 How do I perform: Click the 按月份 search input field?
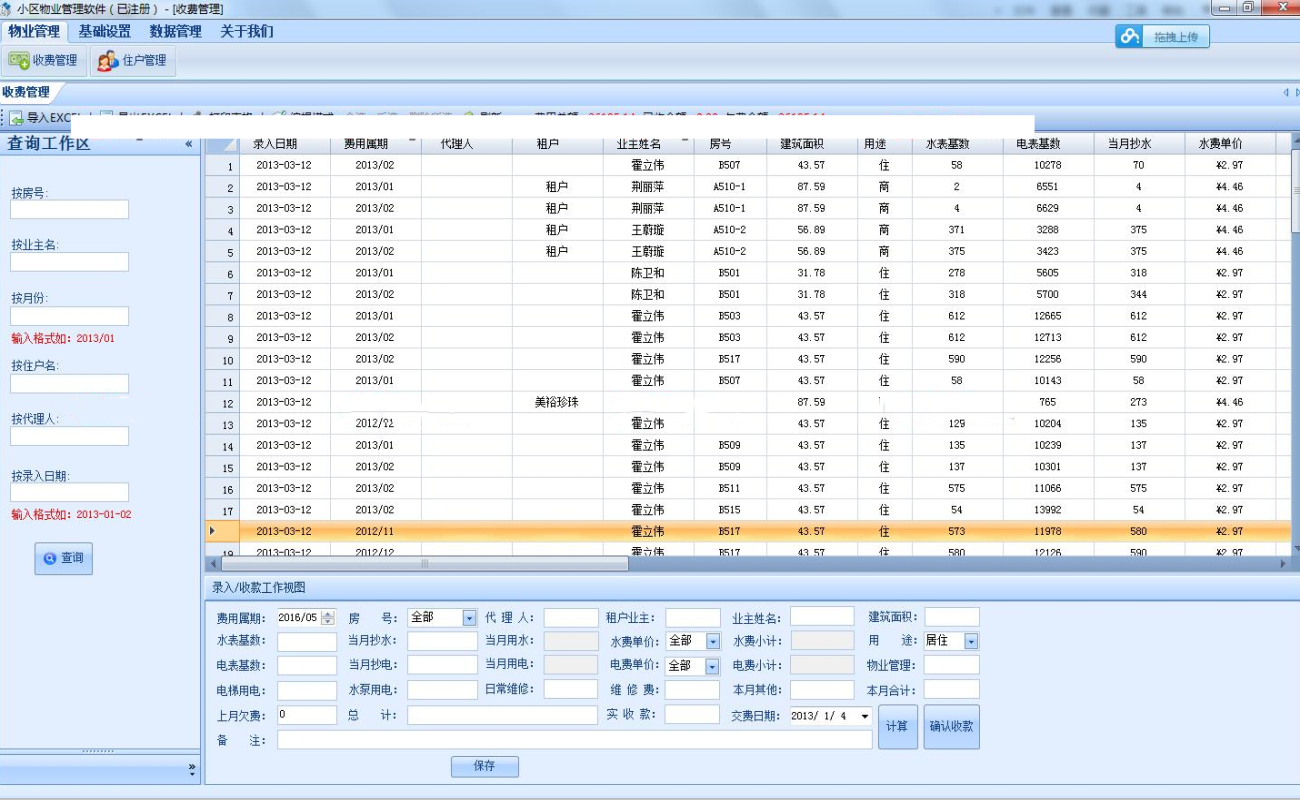click(70, 316)
